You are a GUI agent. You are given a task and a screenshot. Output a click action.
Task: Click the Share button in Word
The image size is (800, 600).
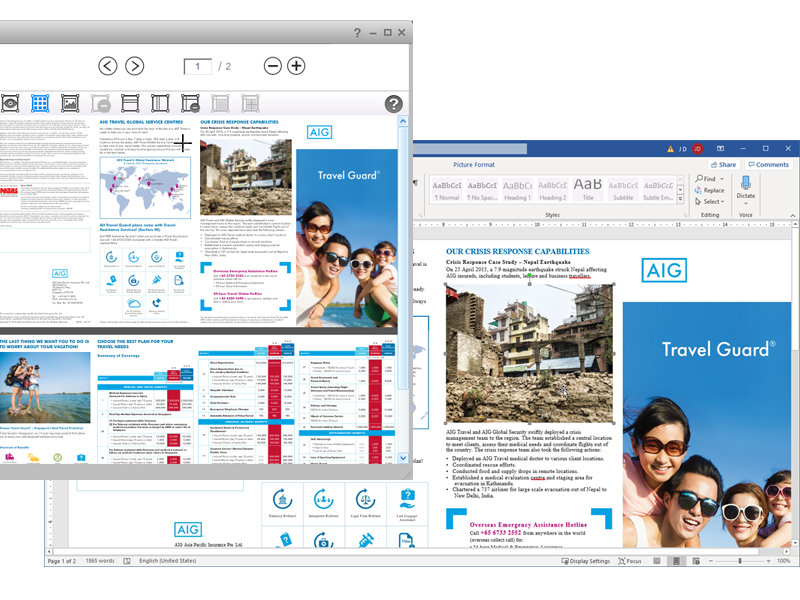click(x=723, y=165)
